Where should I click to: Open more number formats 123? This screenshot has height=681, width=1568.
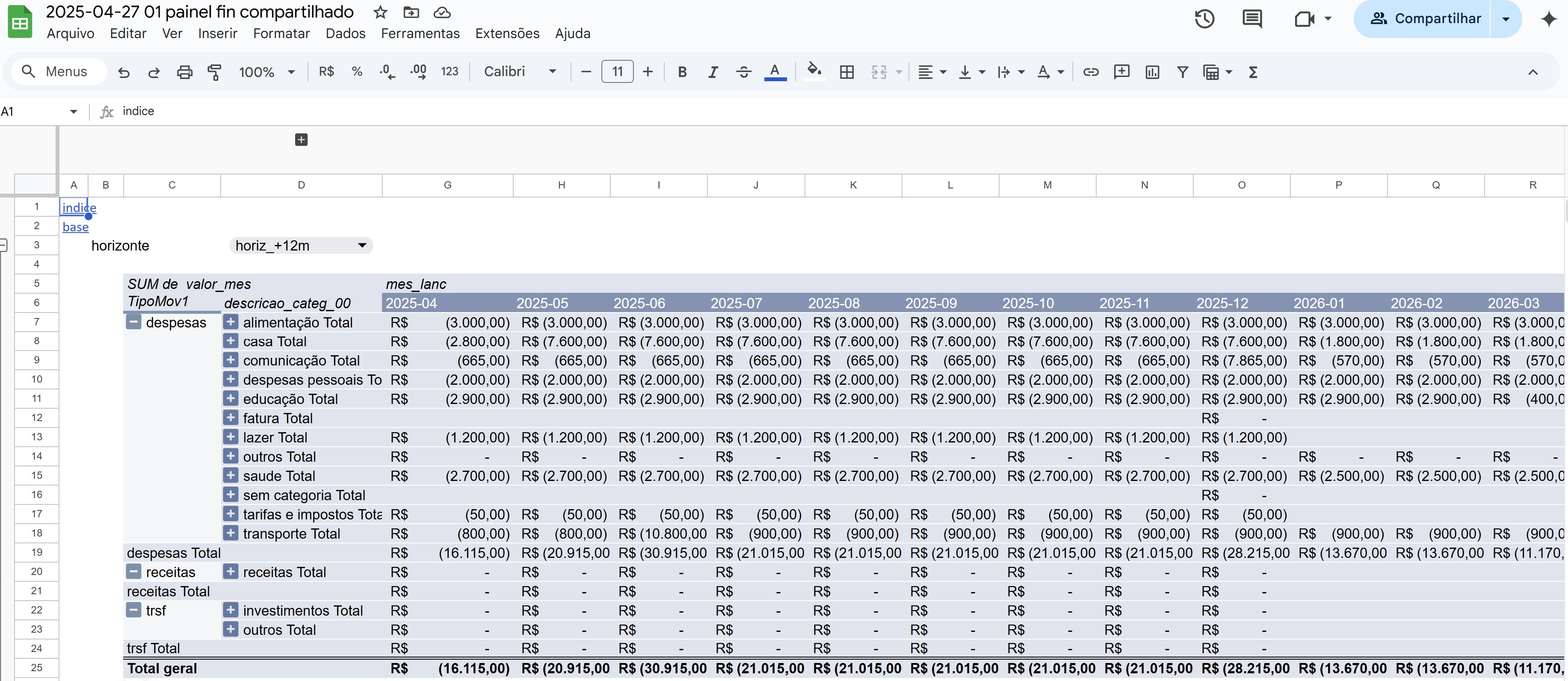click(x=450, y=72)
